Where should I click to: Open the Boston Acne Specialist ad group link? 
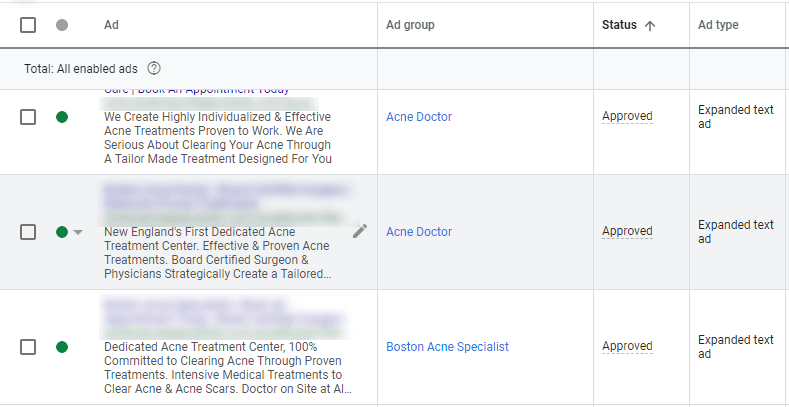coord(447,347)
